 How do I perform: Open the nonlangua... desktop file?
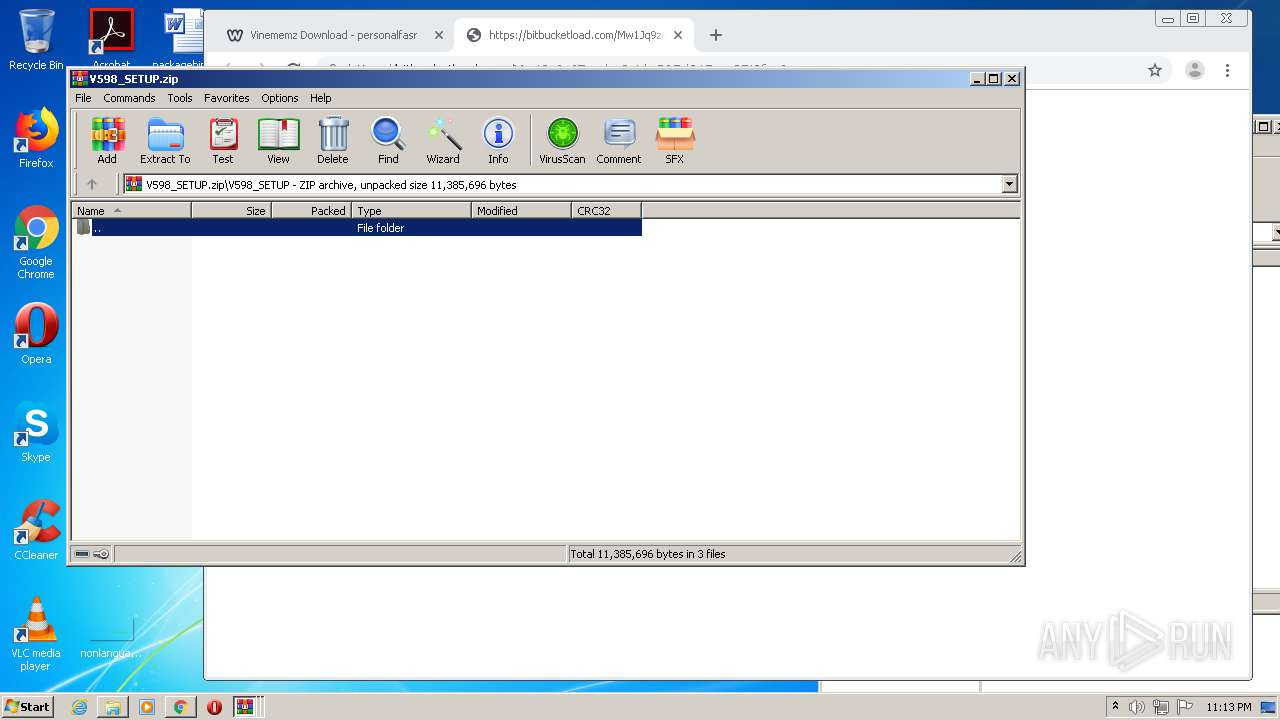coord(111,637)
